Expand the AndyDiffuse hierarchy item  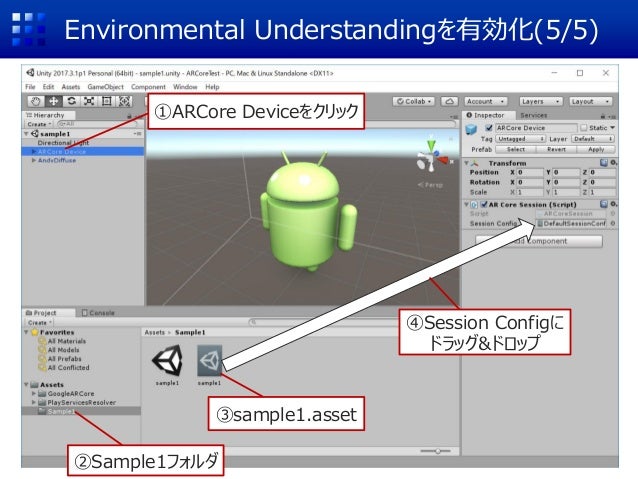pyautogui.click(x=34, y=160)
